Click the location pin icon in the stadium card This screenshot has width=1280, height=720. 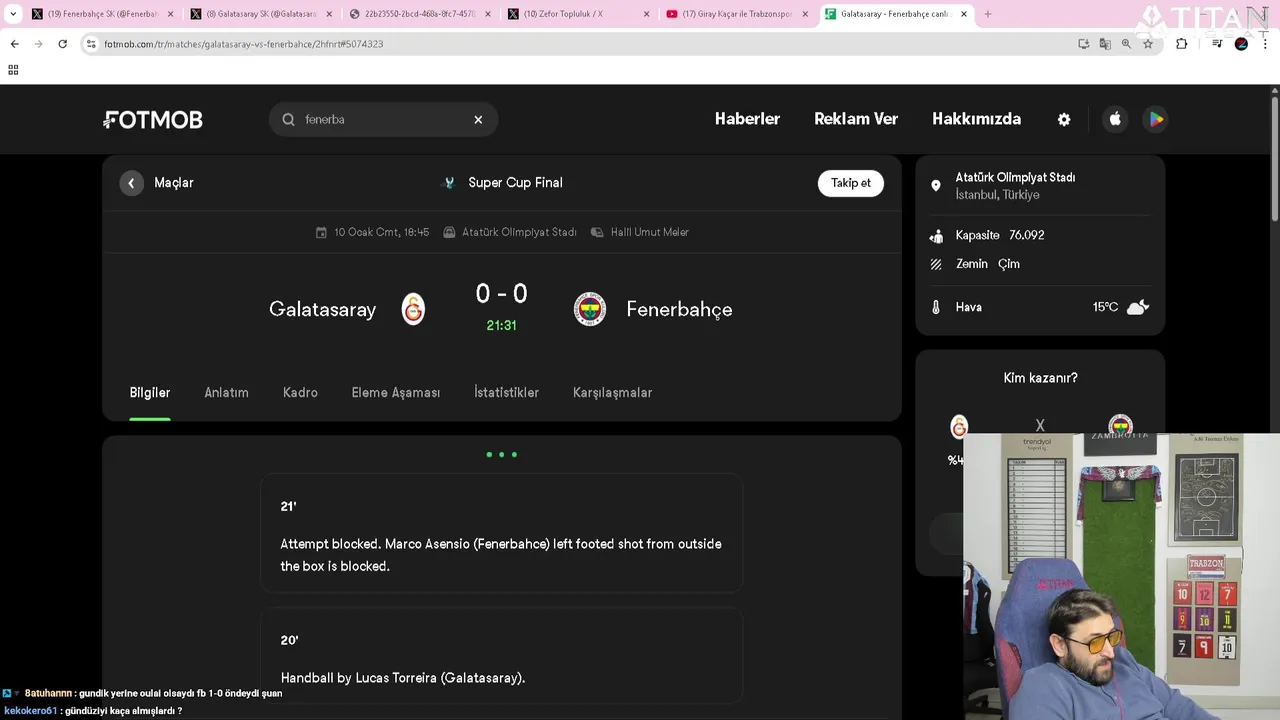tap(936, 186)
